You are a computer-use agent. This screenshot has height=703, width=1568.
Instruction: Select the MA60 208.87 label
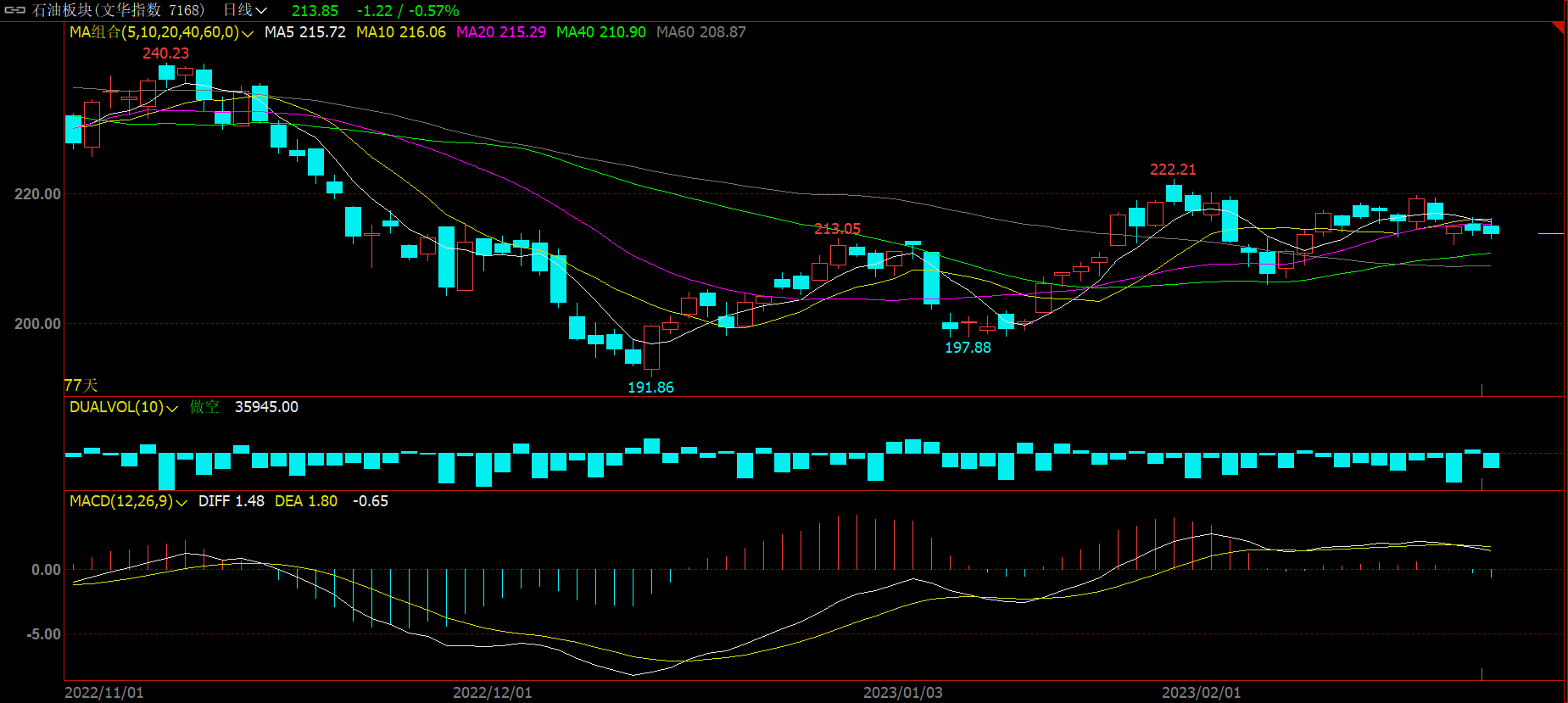point(701,32)
